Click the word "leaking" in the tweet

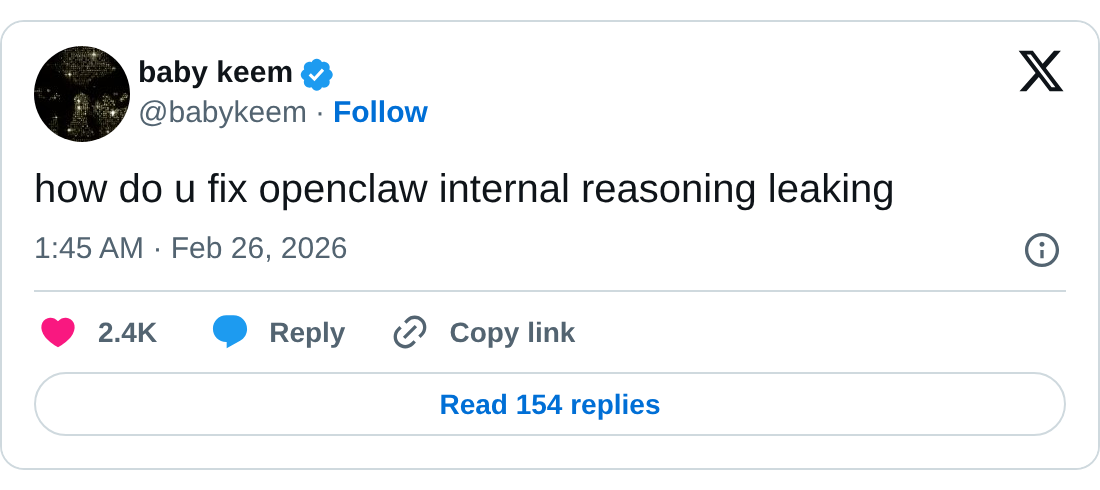(x=830, y=190)
